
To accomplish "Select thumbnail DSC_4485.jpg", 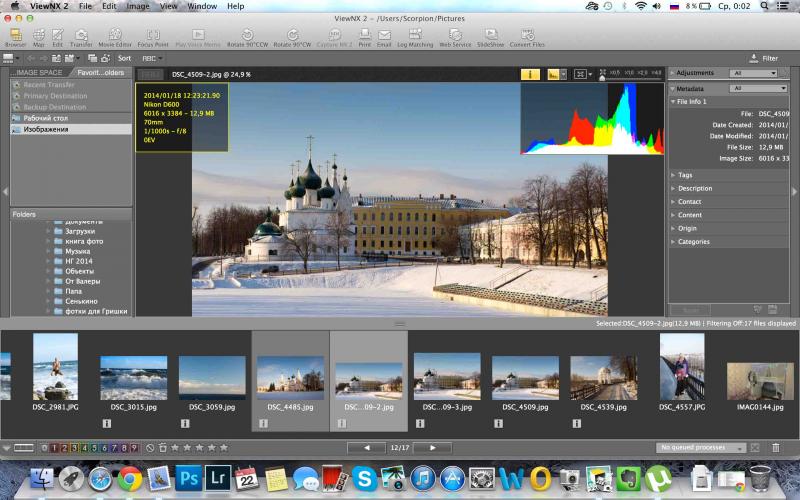I will pos(290,381).
